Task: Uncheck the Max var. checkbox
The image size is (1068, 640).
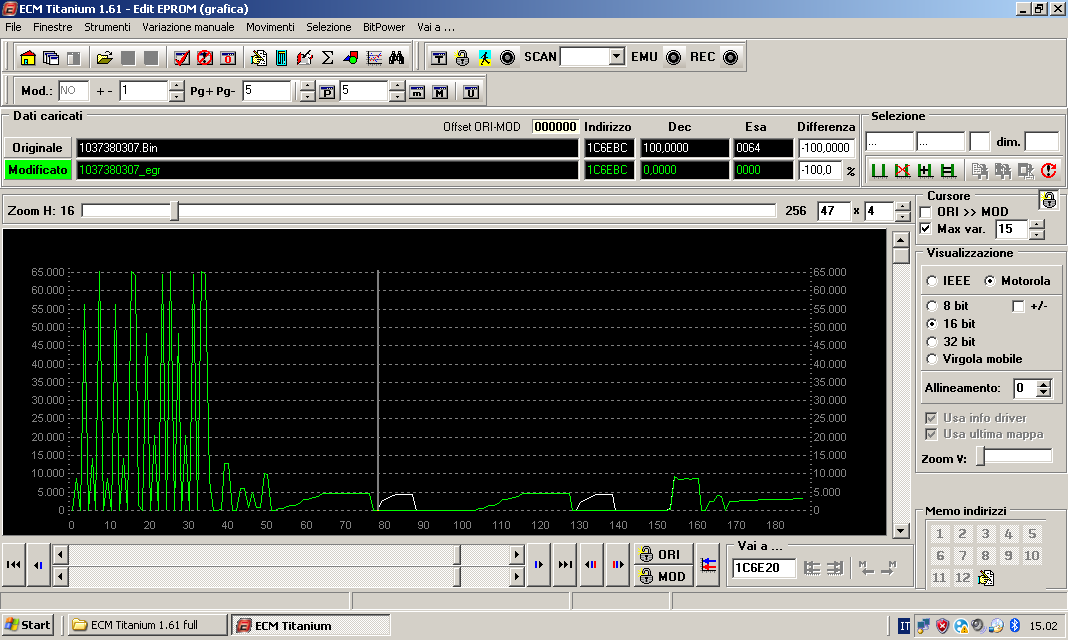Action: click(926, 229)
